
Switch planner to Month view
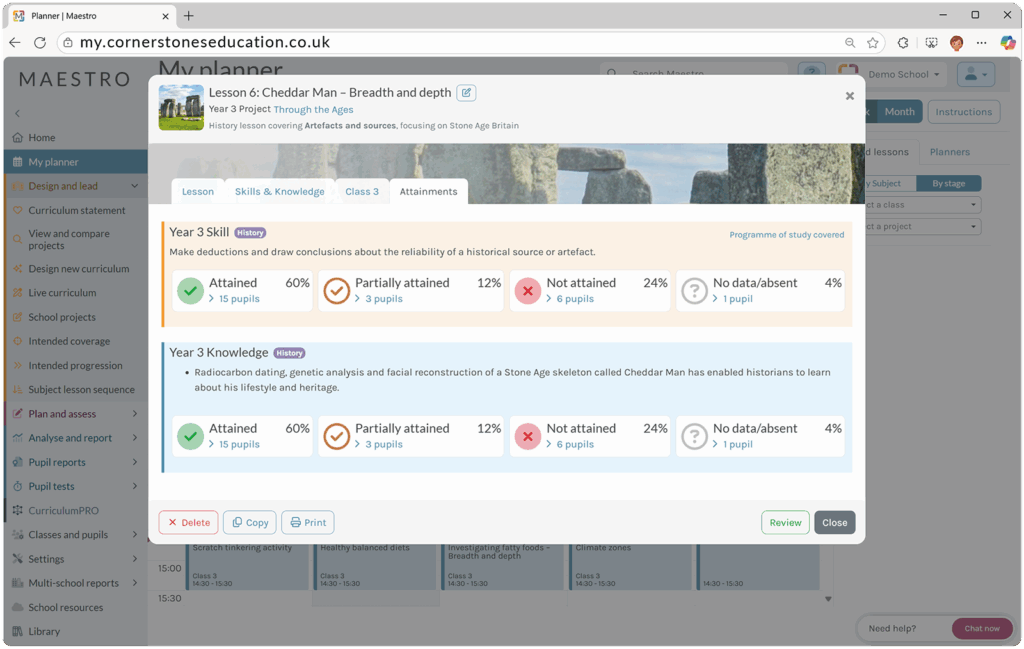tap(899, 112)
